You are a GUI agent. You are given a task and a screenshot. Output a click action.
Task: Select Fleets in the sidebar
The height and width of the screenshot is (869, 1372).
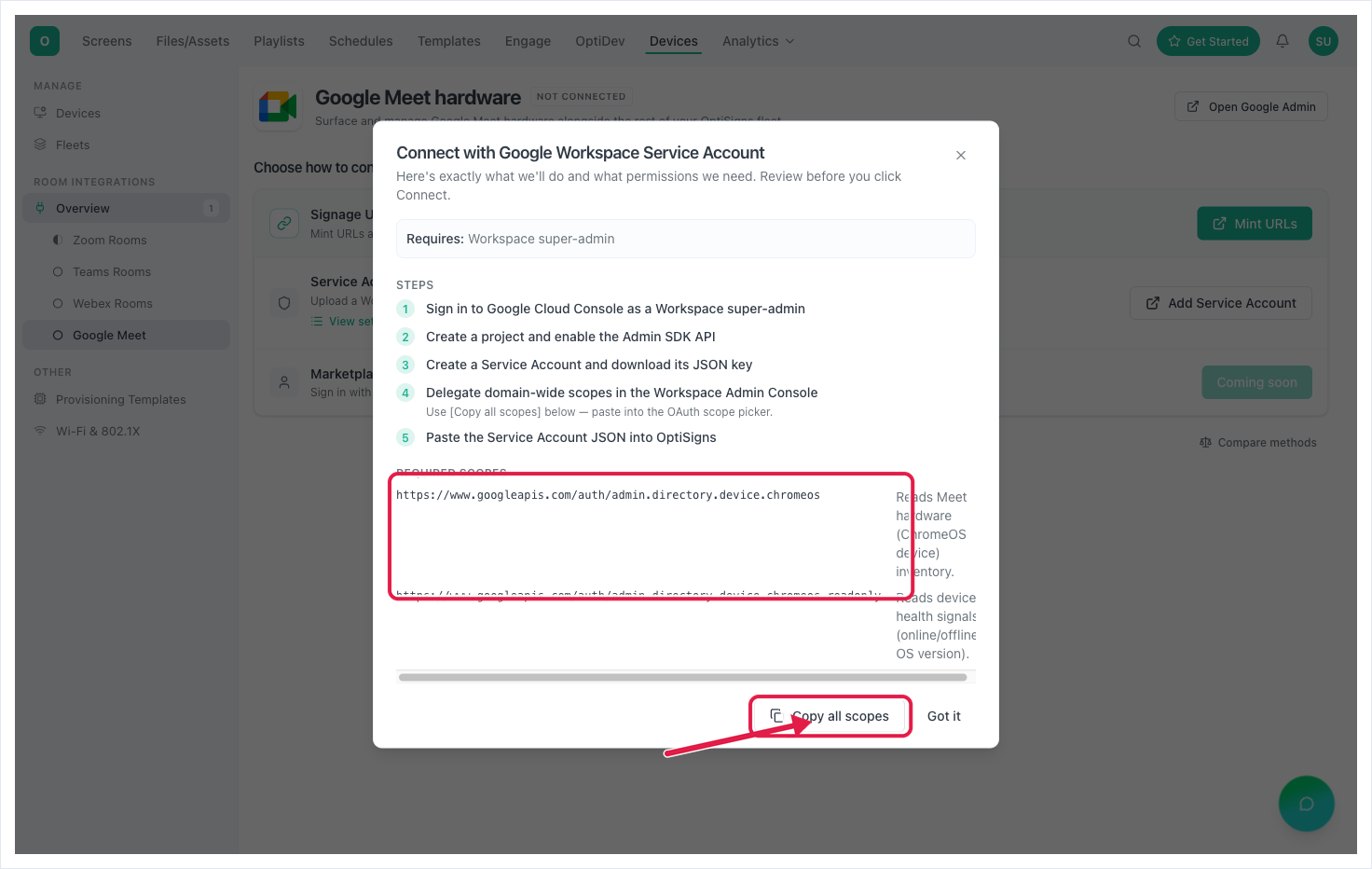point(126,145)
